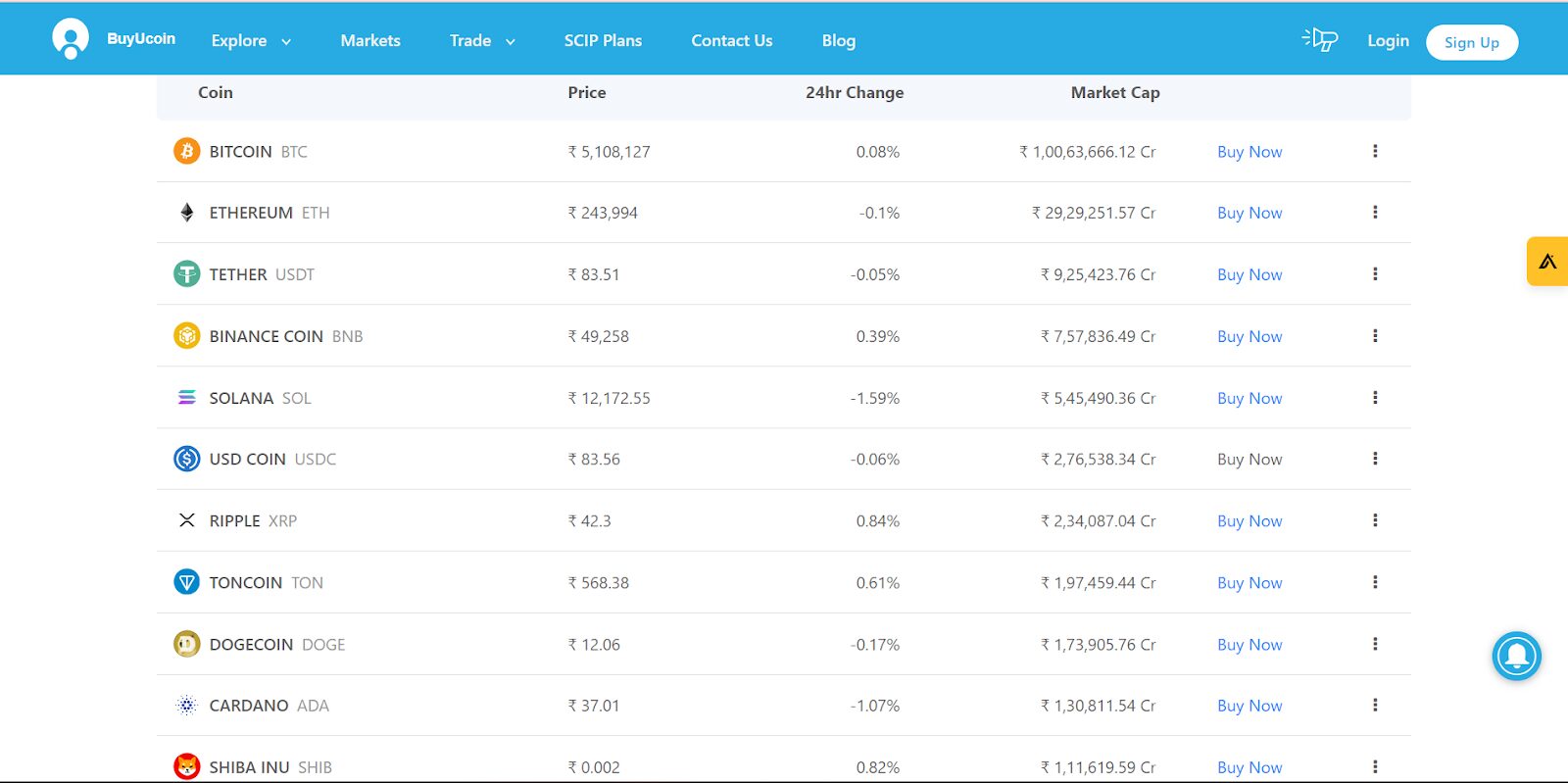Click Buy Now for Cardano
Screen dimensions: 1568x783
(x=1249, y=706)
